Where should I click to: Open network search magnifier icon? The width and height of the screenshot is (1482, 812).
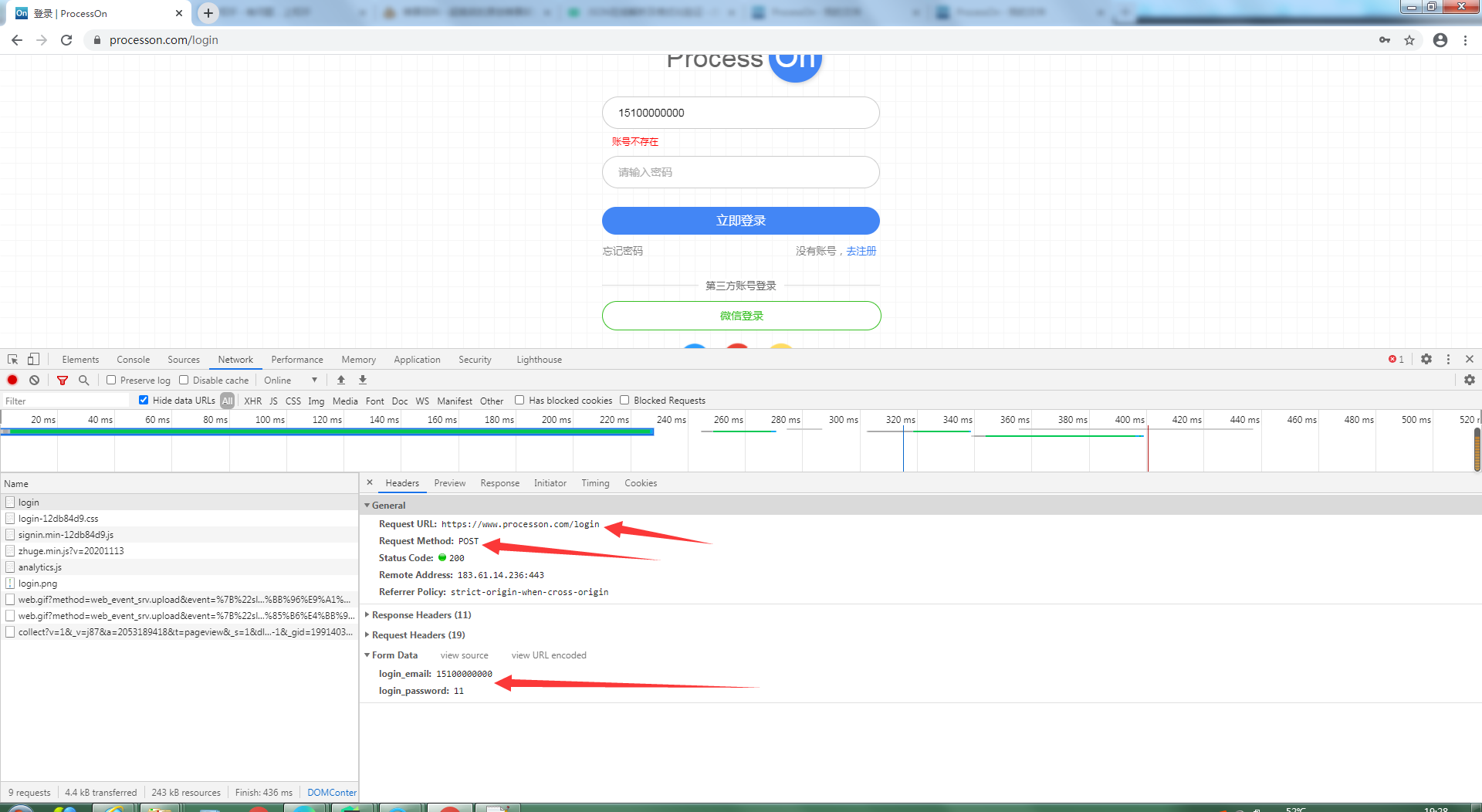pyautogui.click(x=84, y=380)
